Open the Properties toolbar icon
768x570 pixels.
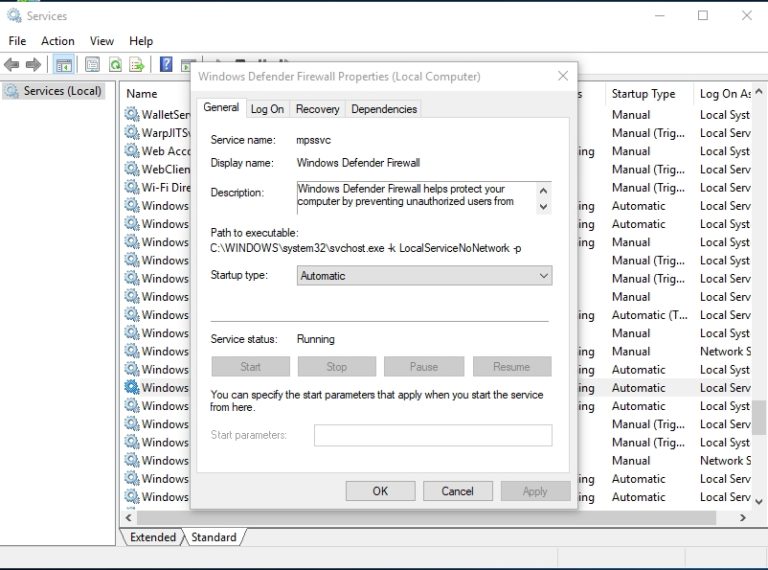92,64
